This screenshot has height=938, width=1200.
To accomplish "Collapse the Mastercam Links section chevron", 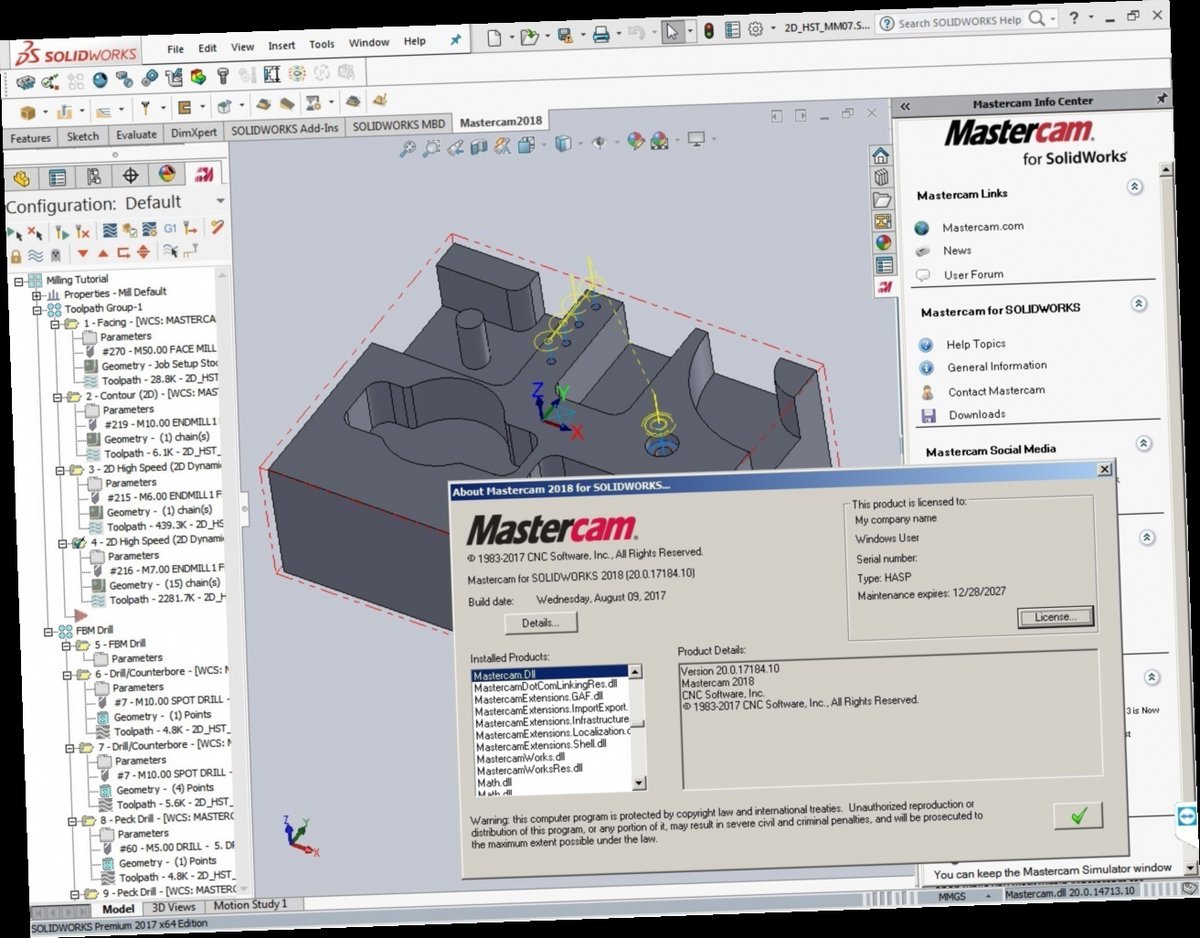I will coord(1134,187).
